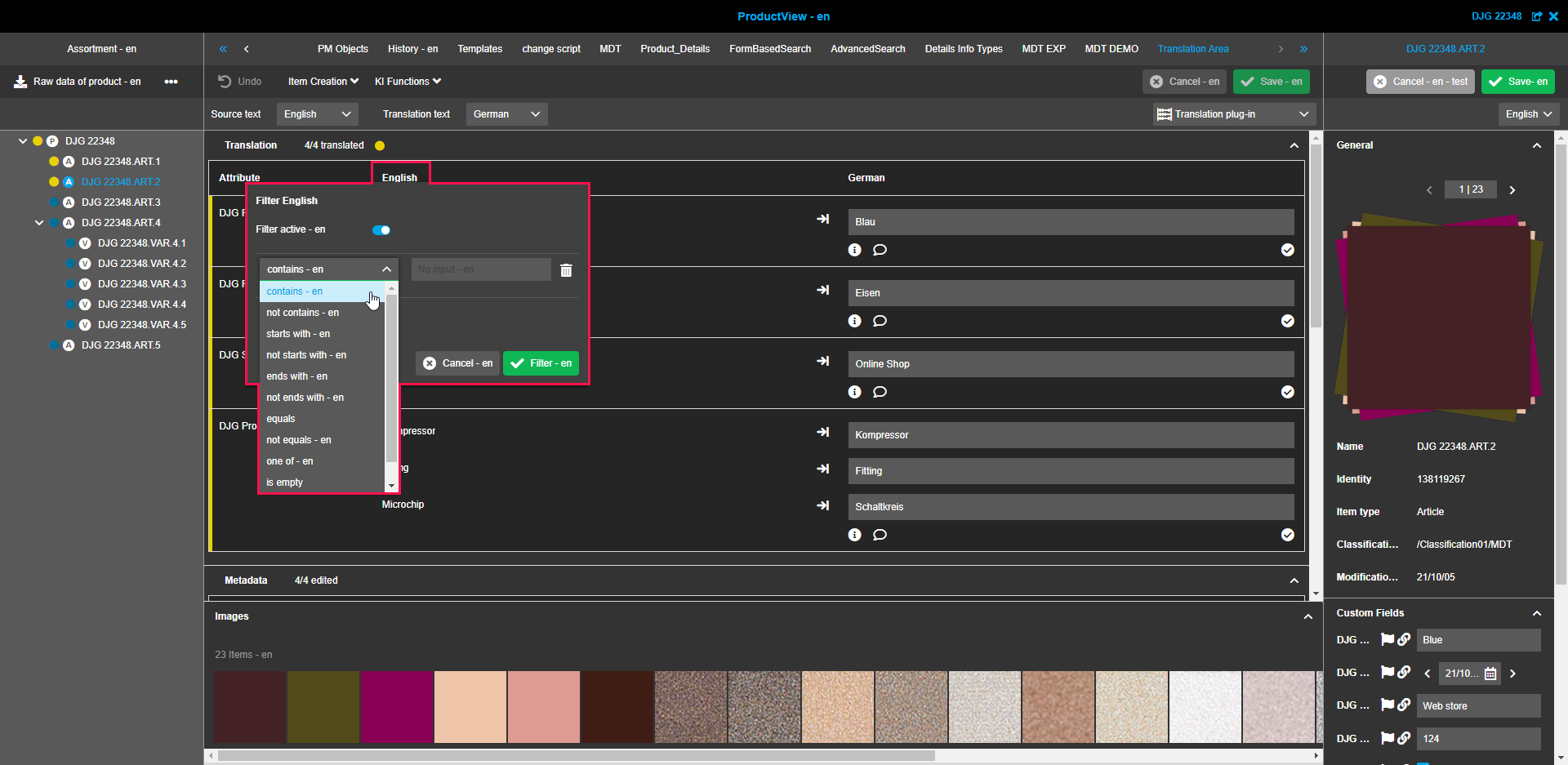
Task: Toggle the approved checkmark for Blau row
Action: pyautogui.click(x=1287, y=250)
